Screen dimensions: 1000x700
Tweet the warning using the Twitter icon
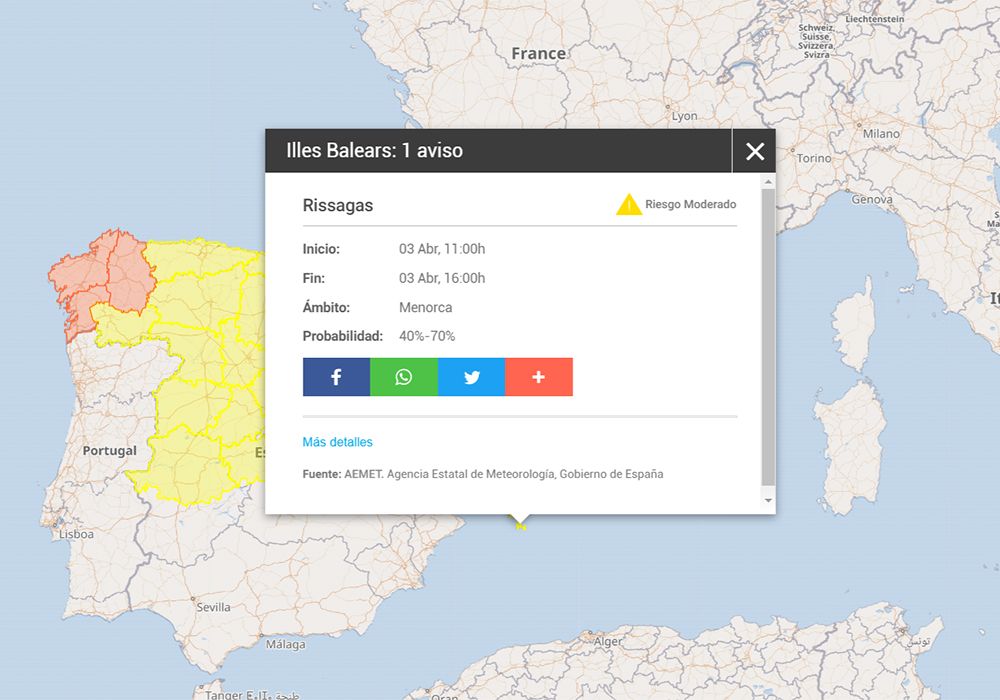[x=471, y=377]
